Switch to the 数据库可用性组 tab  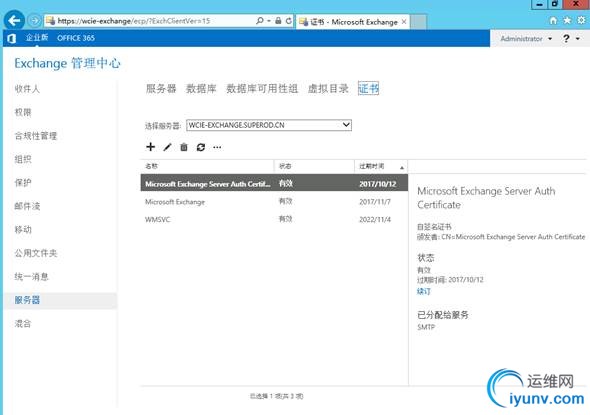[262, 89]
